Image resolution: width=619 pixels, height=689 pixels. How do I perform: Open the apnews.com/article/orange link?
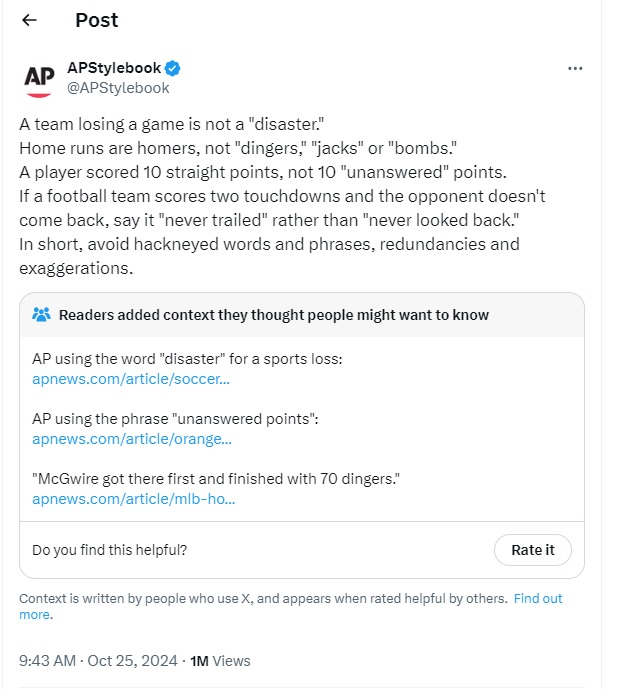tap(132, 438)
